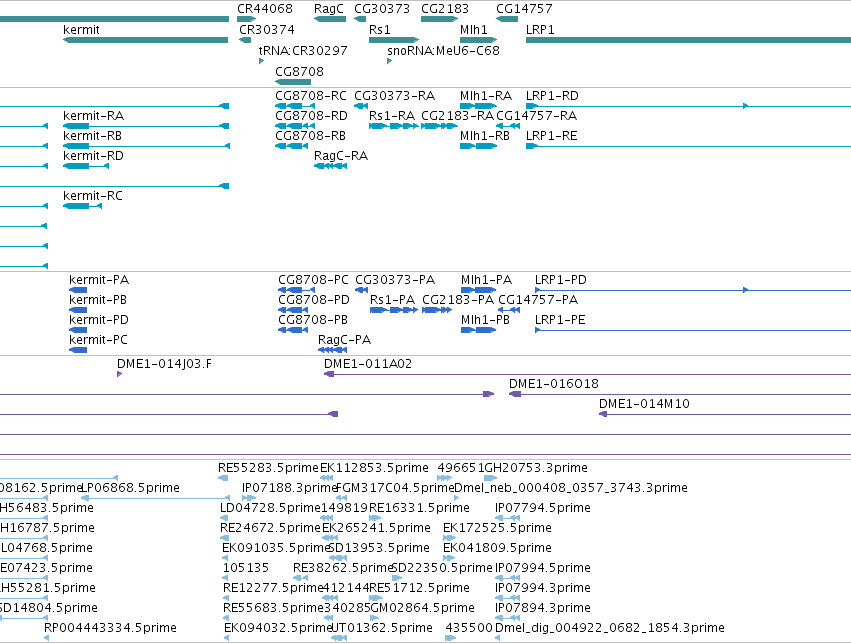Click the RagC-RA transcript label
The height and width of the screenshot is (643, 851).
click(341, 156)
